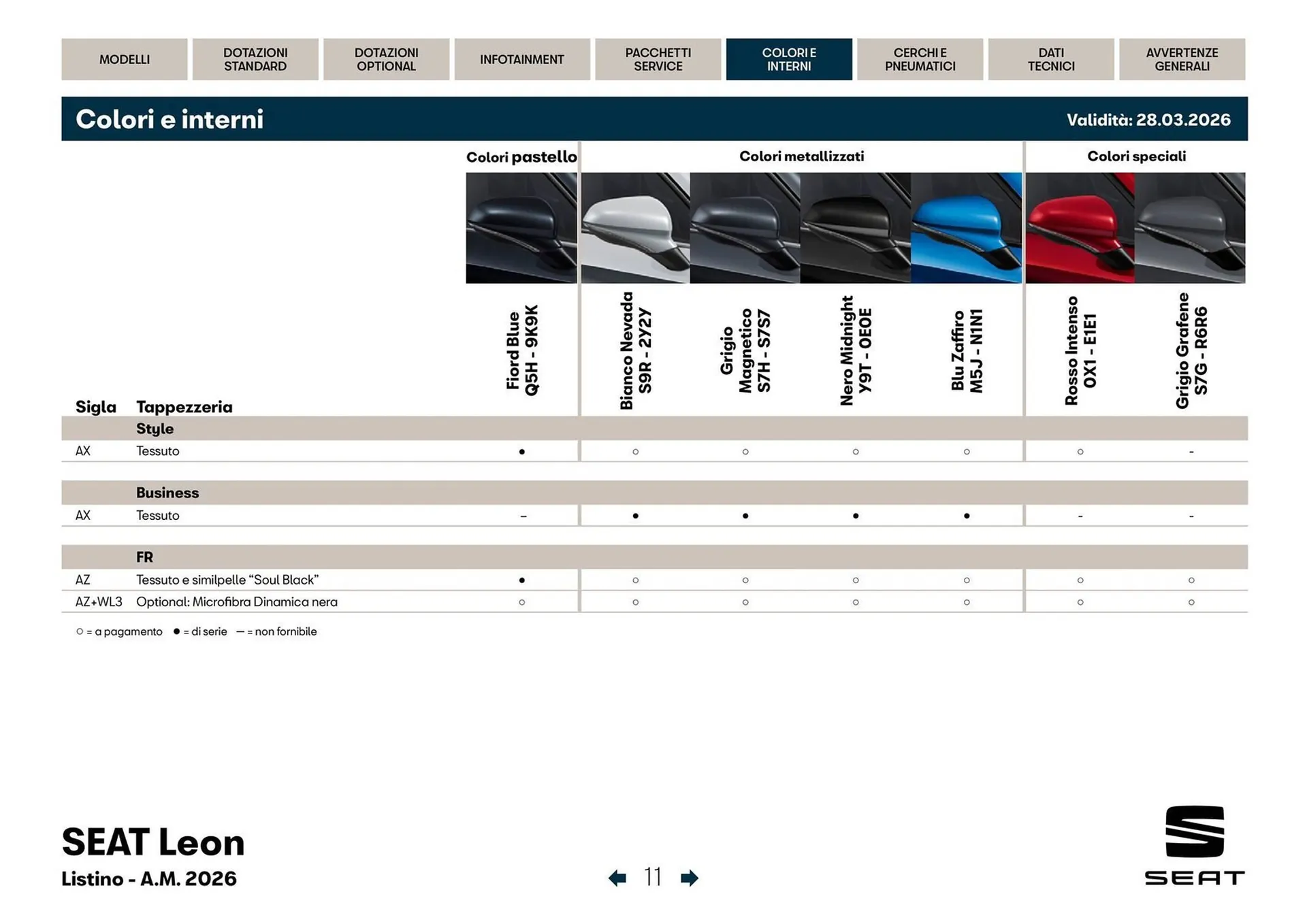
Task: Click the Business section header
Action: (x=654, y=493)
